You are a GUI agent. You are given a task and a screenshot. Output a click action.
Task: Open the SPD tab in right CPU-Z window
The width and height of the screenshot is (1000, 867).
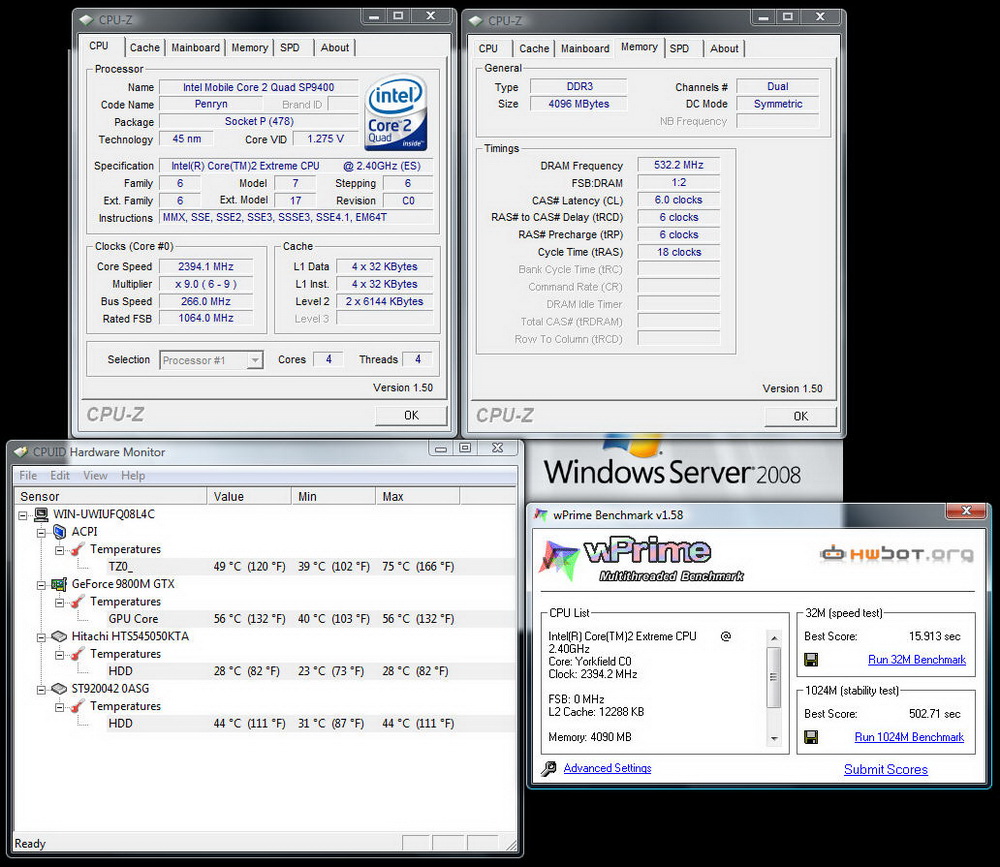point(679,48)
